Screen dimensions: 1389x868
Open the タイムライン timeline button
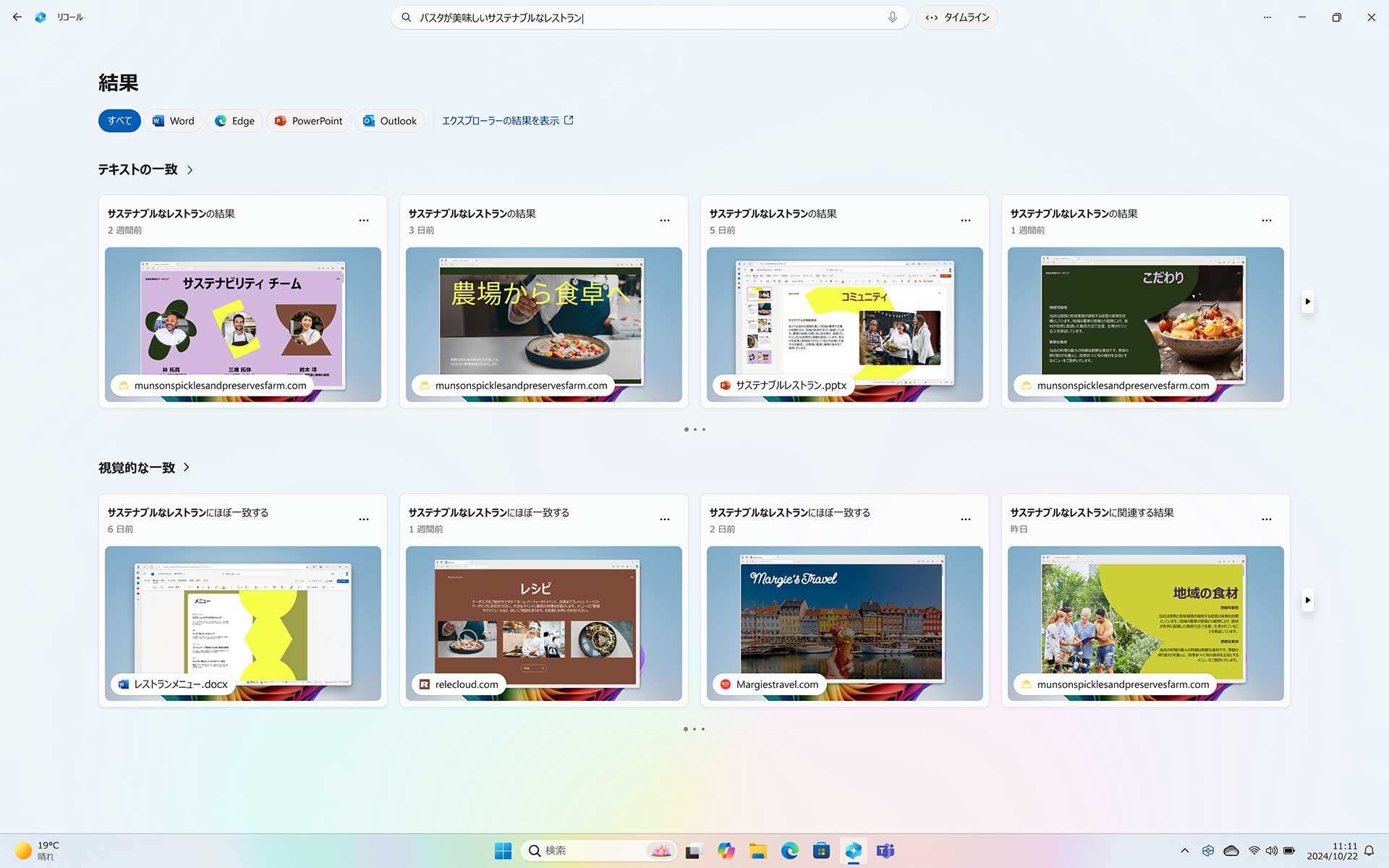coord(957,17)
